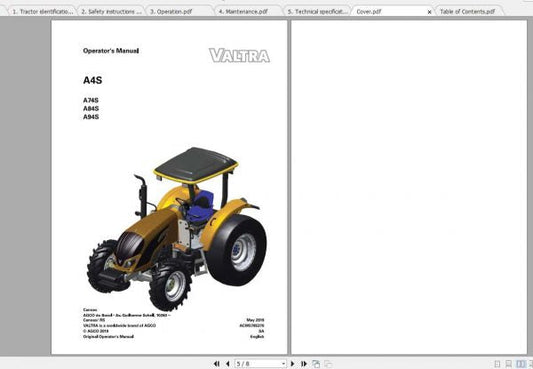This screenshot has width=533, height=369.
Task: Open the 4. Maintenance.pdf tab
Action: point(243,12)
